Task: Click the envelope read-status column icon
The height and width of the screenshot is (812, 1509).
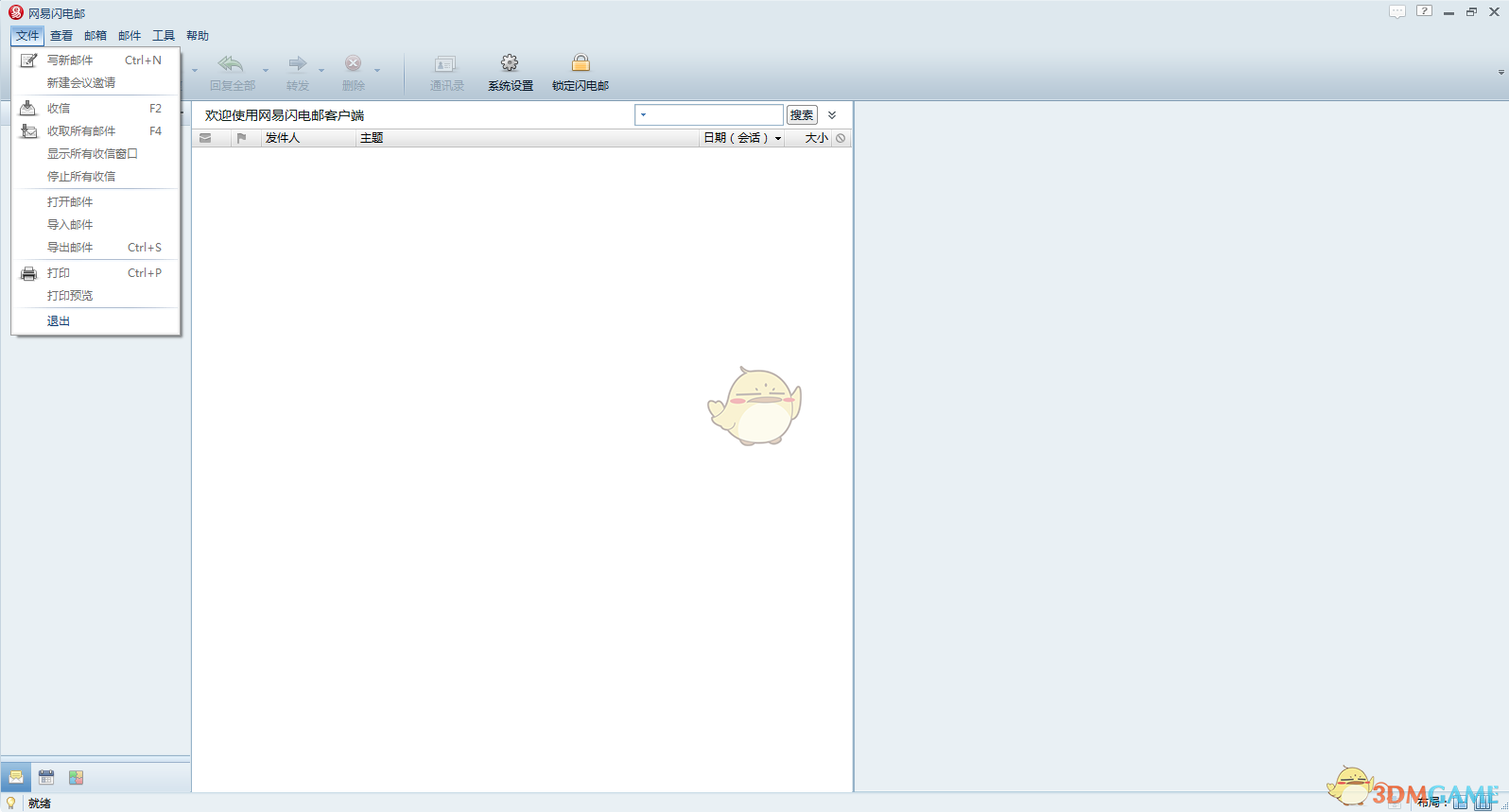Action: (x=205, y=138)
